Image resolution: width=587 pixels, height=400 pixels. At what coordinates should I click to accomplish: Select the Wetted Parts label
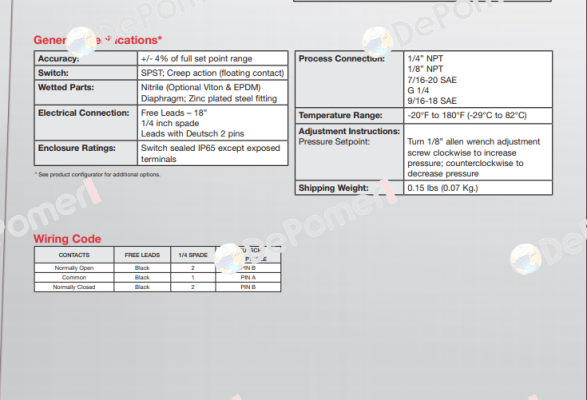tap(66, 87)
